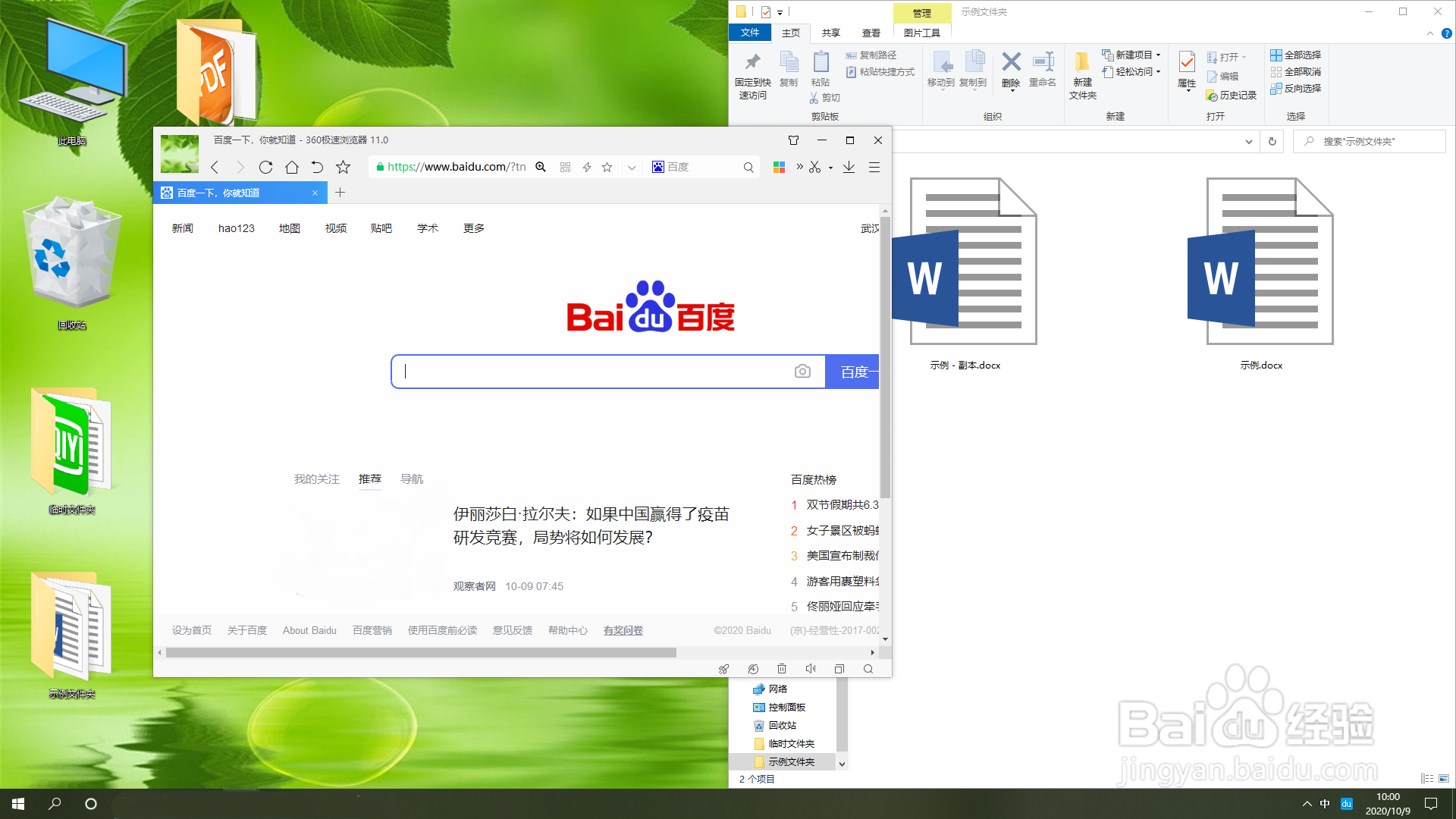Click the hao123 link on Baidu
The image size is (1456, 819).
click(237, 228)
